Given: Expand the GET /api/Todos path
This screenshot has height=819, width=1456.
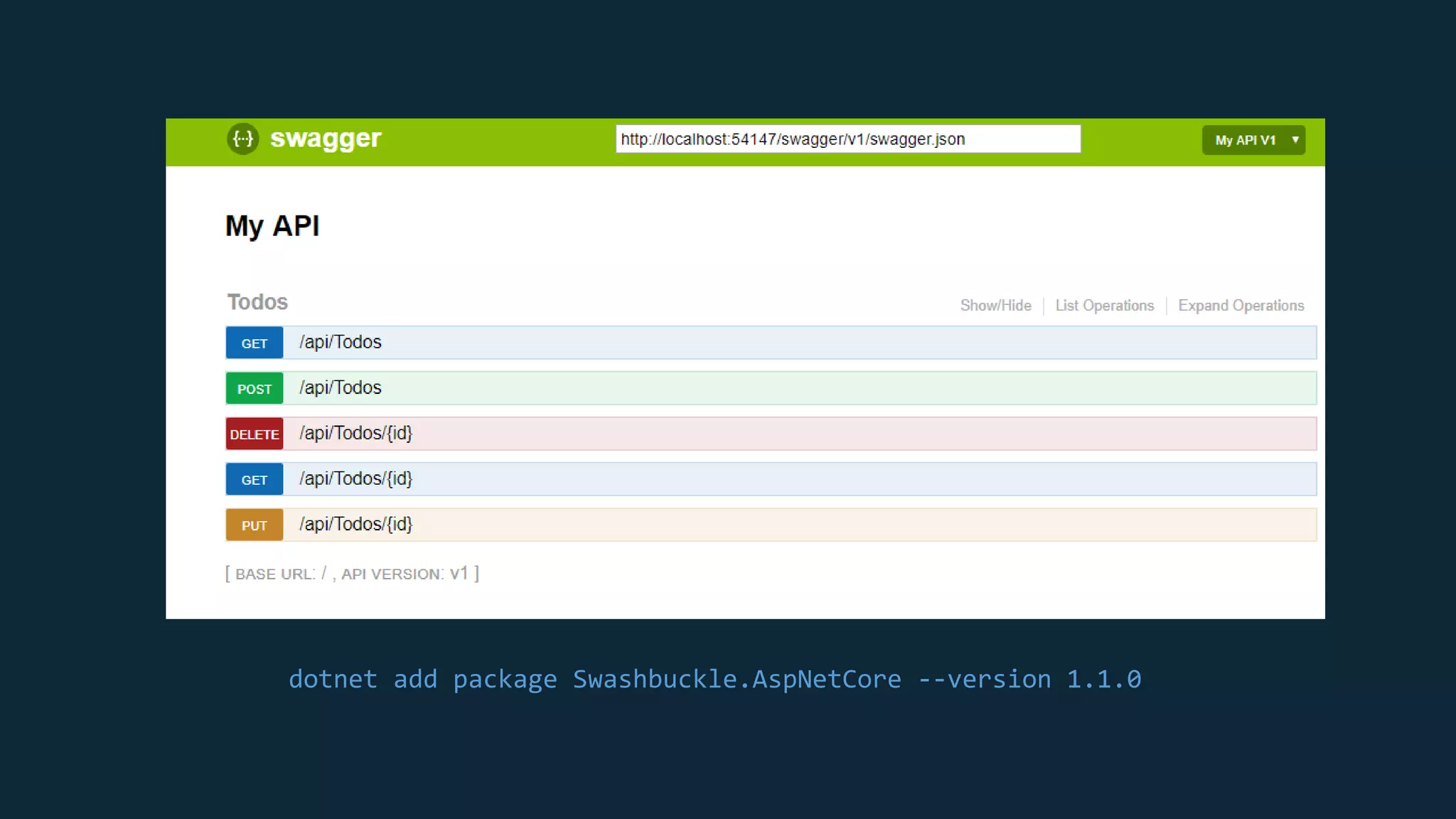Looking at the screenshot, I should [341, 342].
